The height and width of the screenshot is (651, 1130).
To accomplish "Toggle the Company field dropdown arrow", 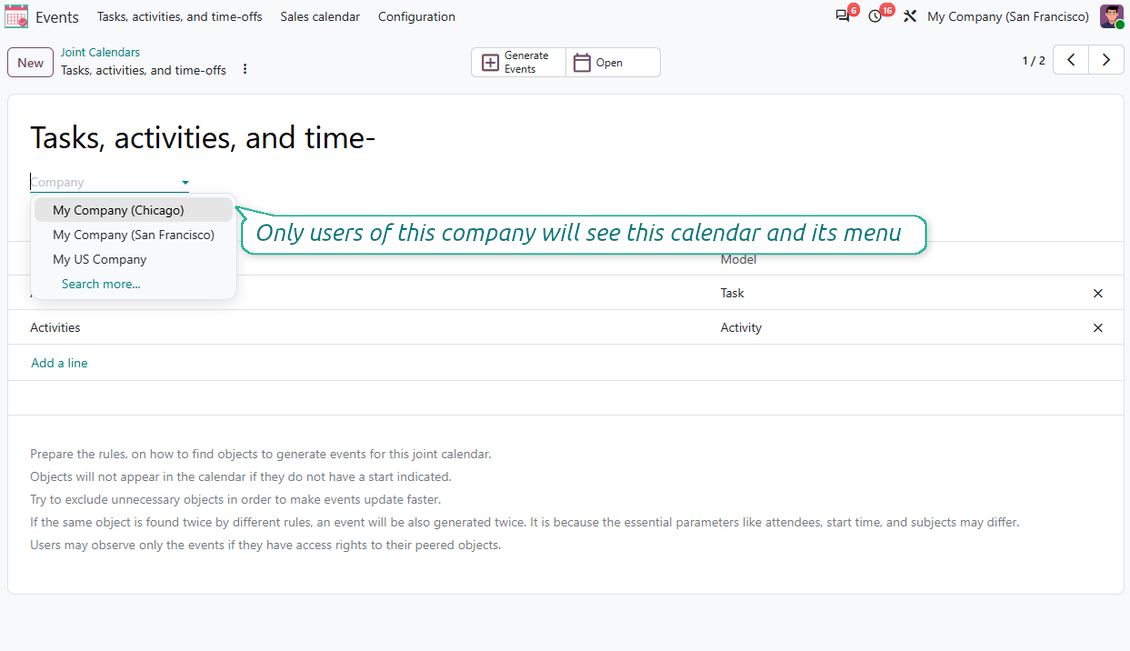I will point(185,182).
